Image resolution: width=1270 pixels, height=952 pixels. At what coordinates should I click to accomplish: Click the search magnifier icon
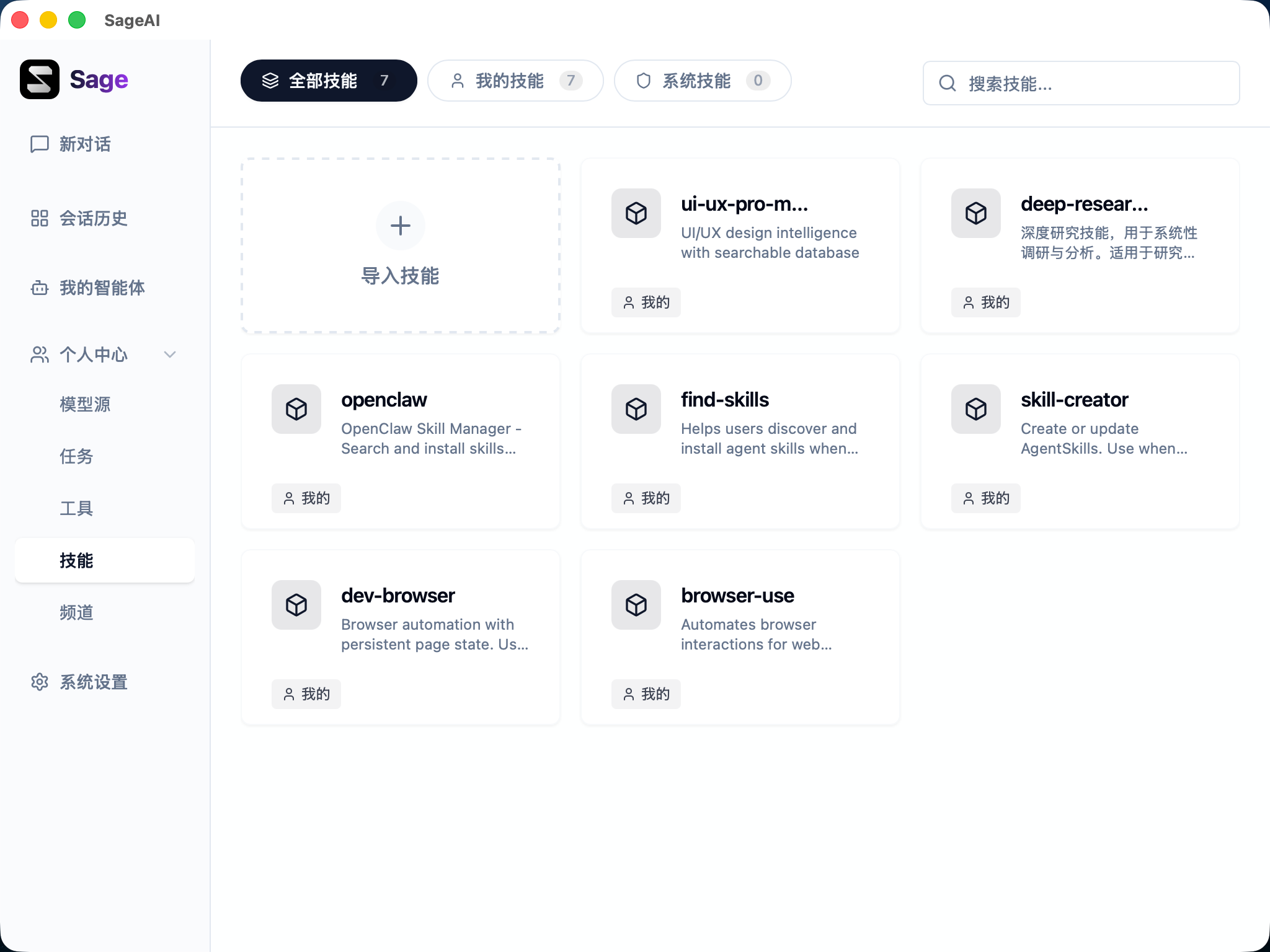948,83
